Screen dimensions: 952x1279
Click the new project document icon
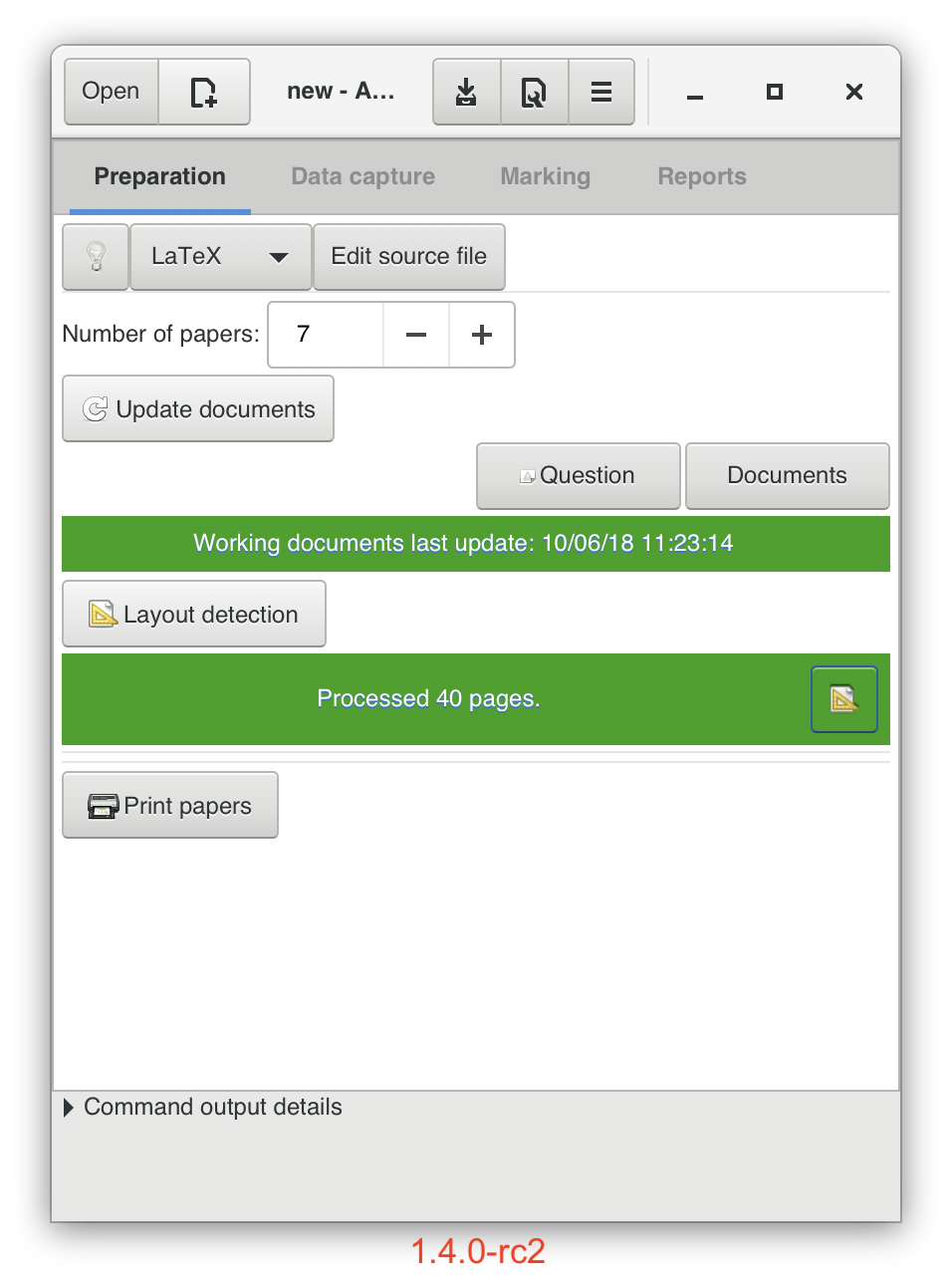[204, 92]
